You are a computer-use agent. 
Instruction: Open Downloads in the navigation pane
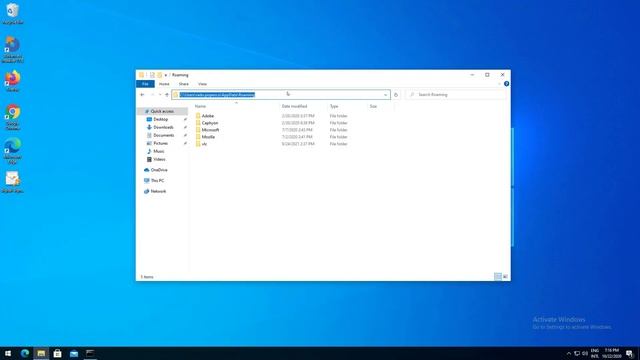(163, 127)
